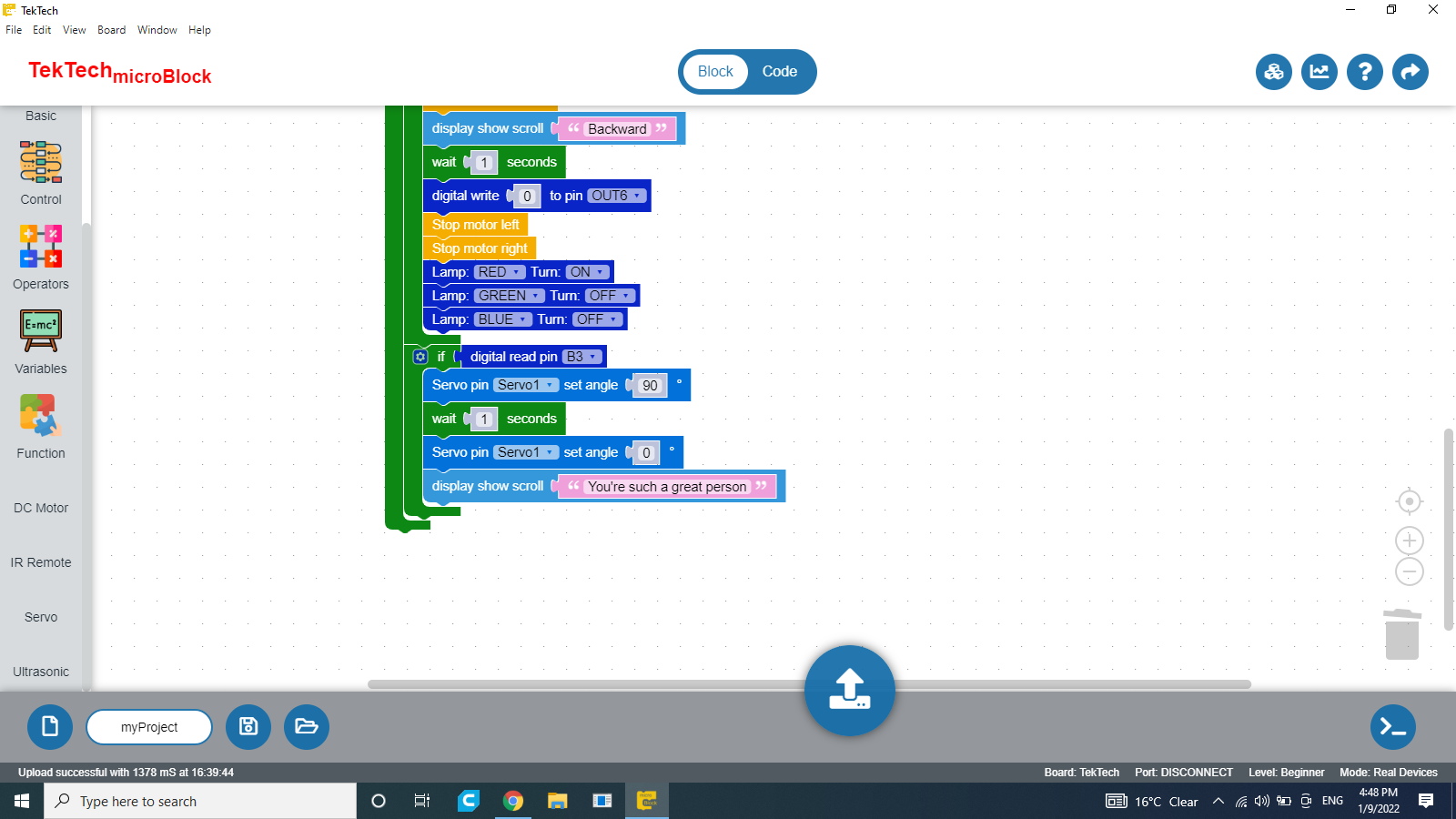Click the "Backward" text field
The width and height of the screenshot is (1456, 819).
[x=617, y=129]
